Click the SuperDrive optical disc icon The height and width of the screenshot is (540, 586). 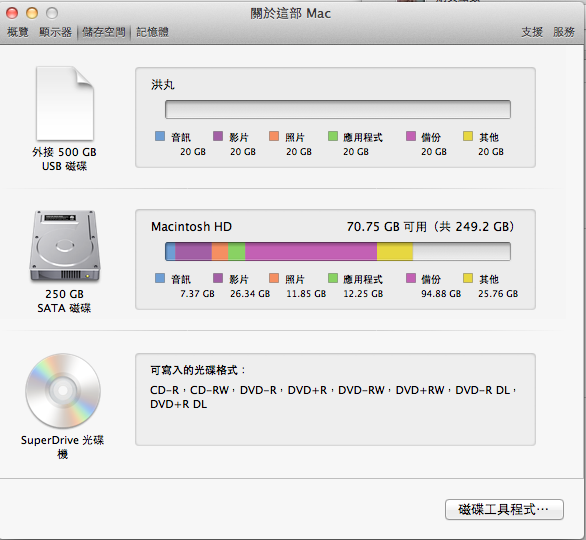63,391
